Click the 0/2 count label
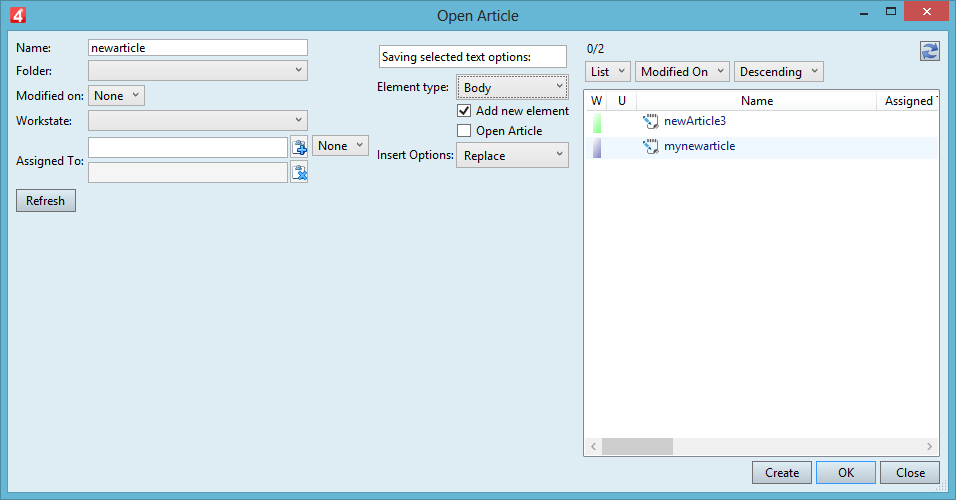This screenshot has height=500, width=956. click(x=595, y=49)
